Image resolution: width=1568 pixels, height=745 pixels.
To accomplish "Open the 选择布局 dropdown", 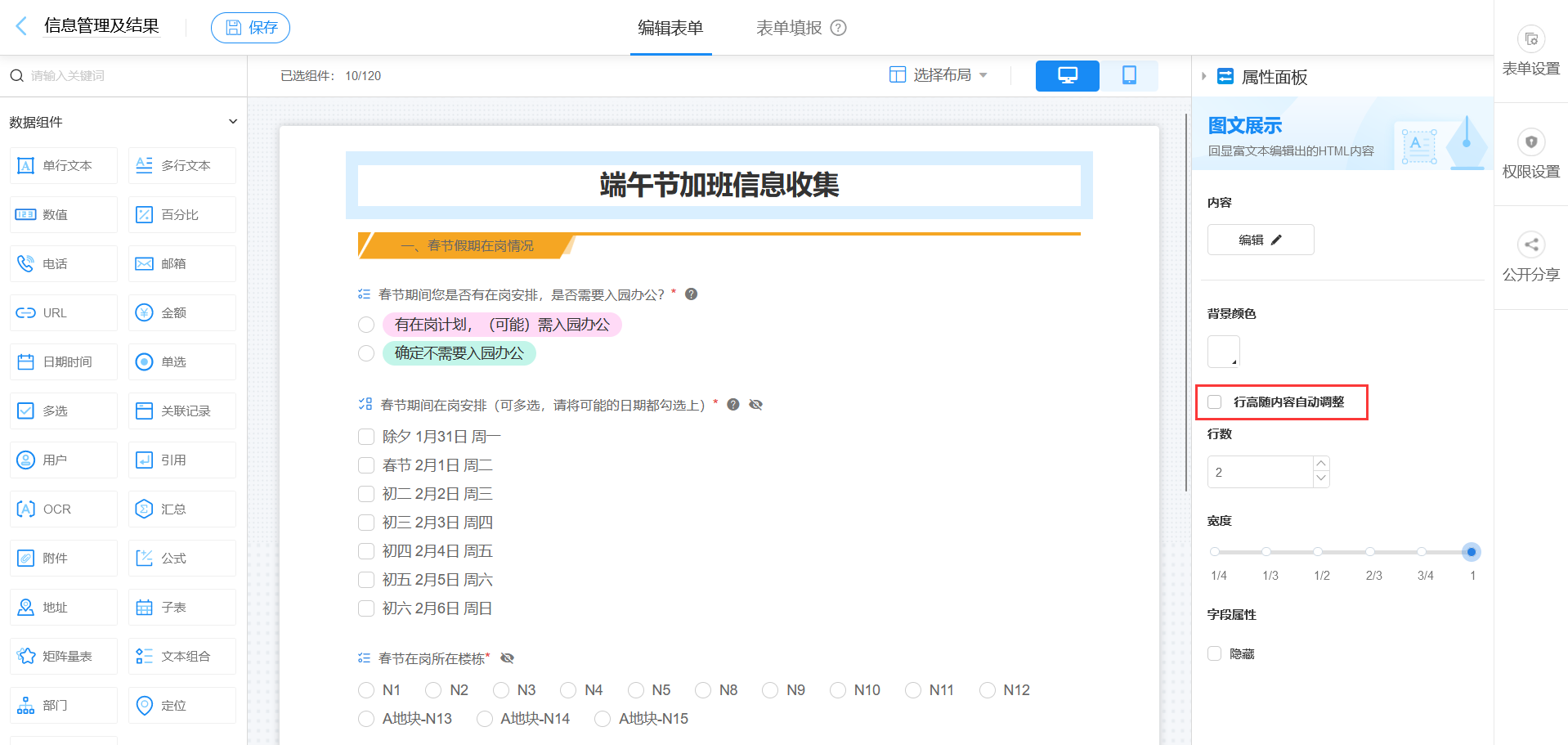I will click(939, 74).
